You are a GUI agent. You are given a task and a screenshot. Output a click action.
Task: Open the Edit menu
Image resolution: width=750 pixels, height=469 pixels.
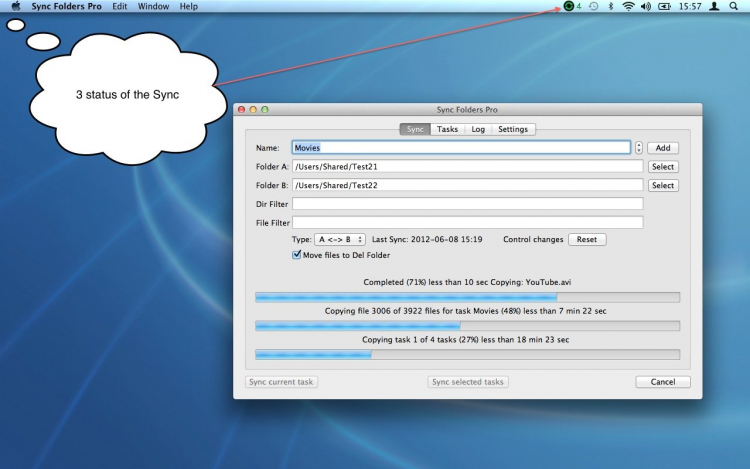[x=120, y=6]
